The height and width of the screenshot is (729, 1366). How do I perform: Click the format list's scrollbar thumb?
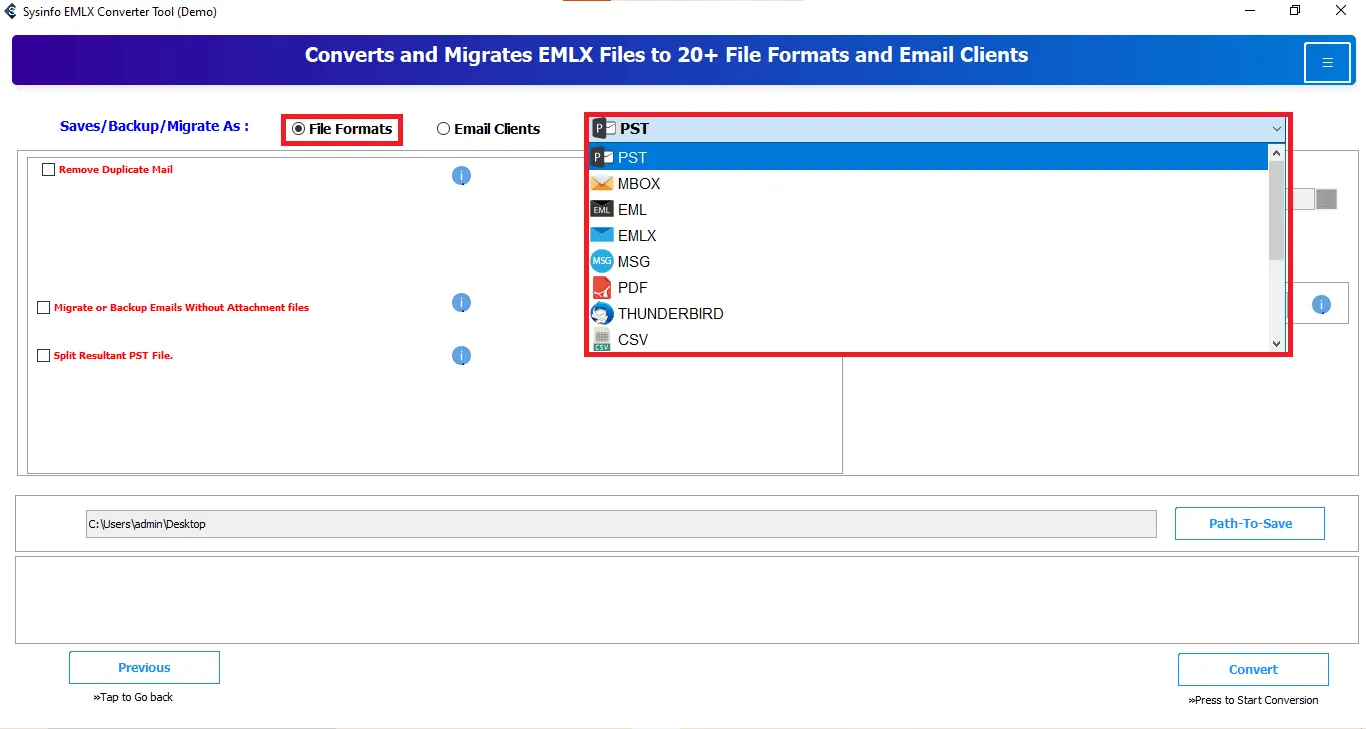(x=1276, y=210)
